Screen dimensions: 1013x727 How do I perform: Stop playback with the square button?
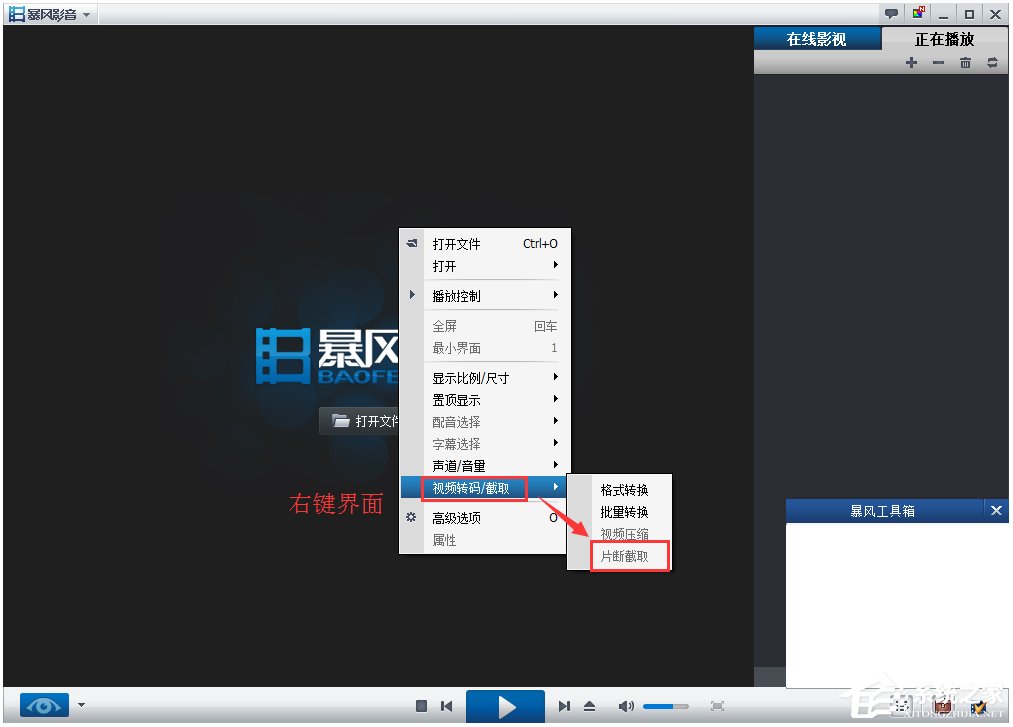pyautogui.click(x=421, y=706)
